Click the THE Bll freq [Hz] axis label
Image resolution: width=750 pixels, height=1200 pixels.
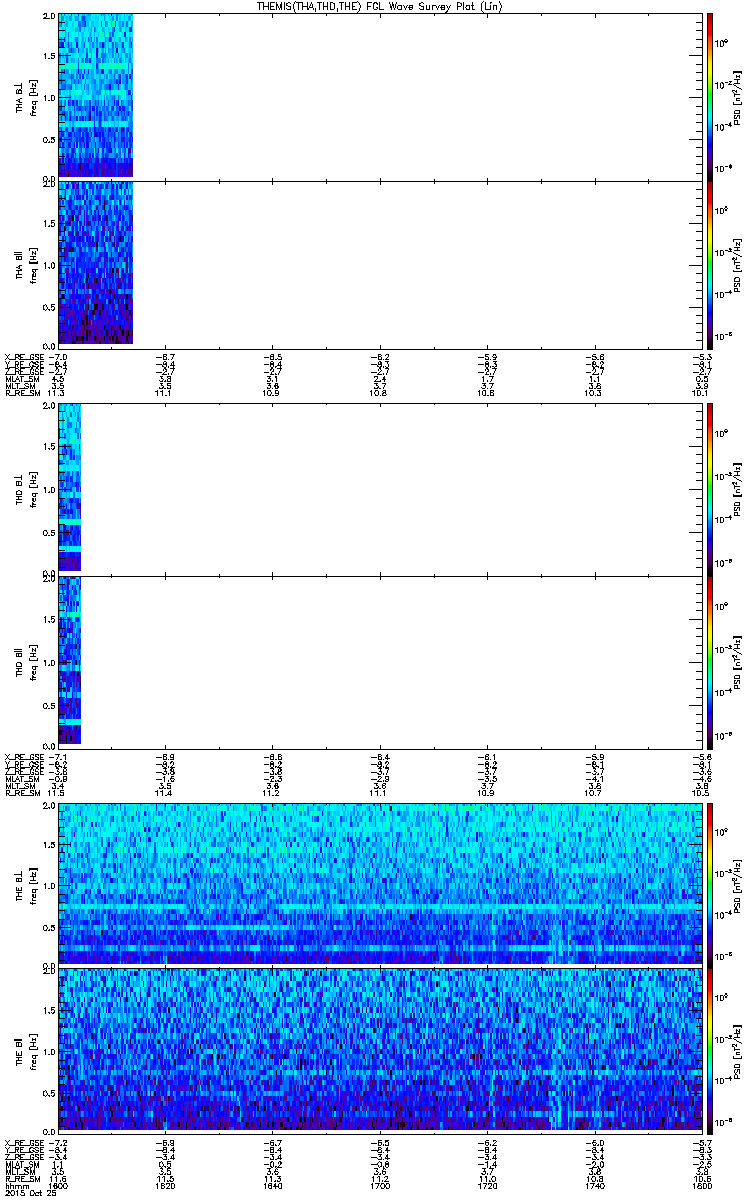tap(34, 1050)
